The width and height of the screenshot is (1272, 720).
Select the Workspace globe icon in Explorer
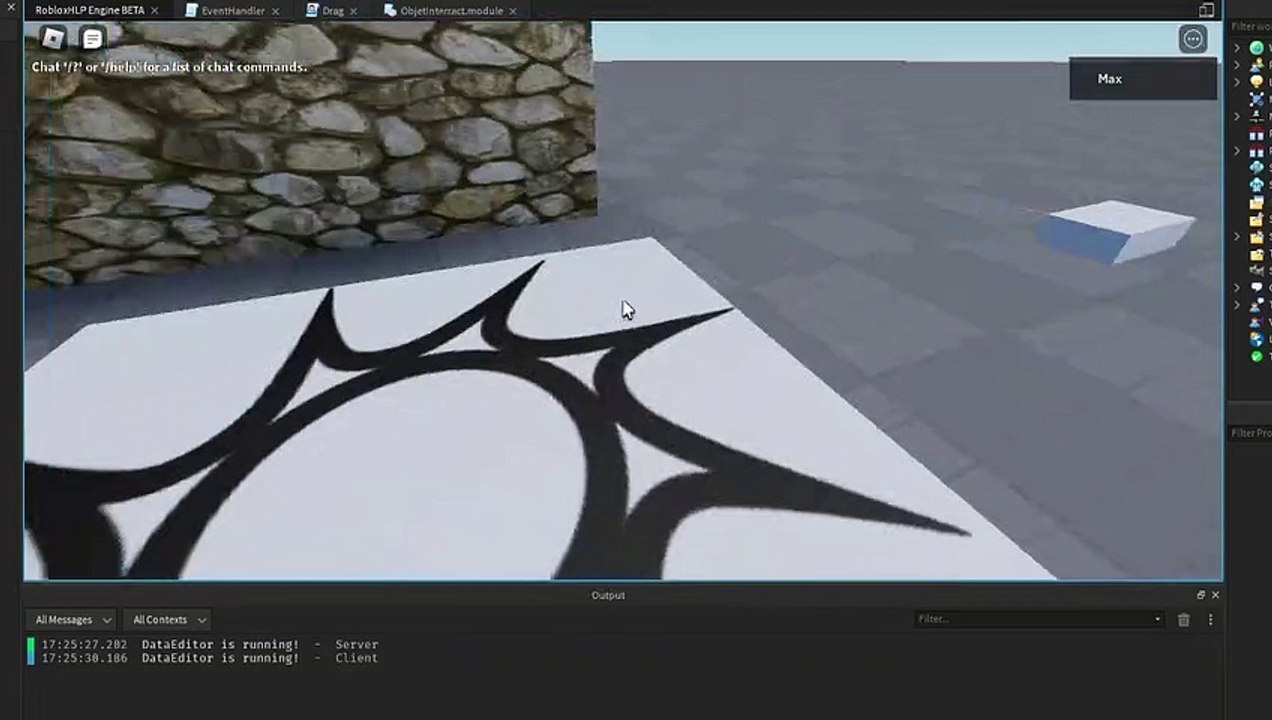click(x=1257, y=48)
